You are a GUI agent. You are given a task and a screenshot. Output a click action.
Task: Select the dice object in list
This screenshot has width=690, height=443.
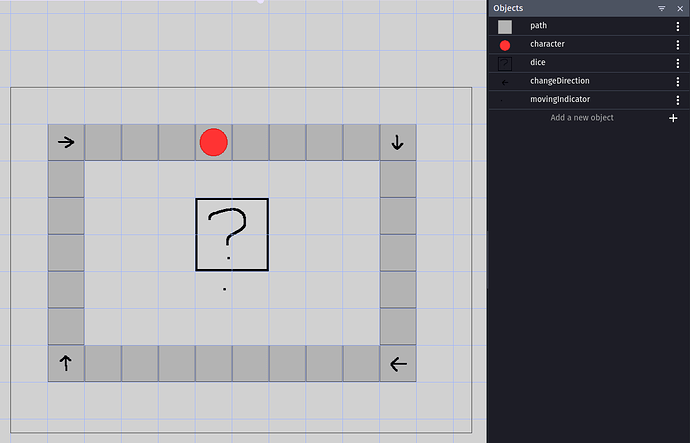[x=537, y=63]
